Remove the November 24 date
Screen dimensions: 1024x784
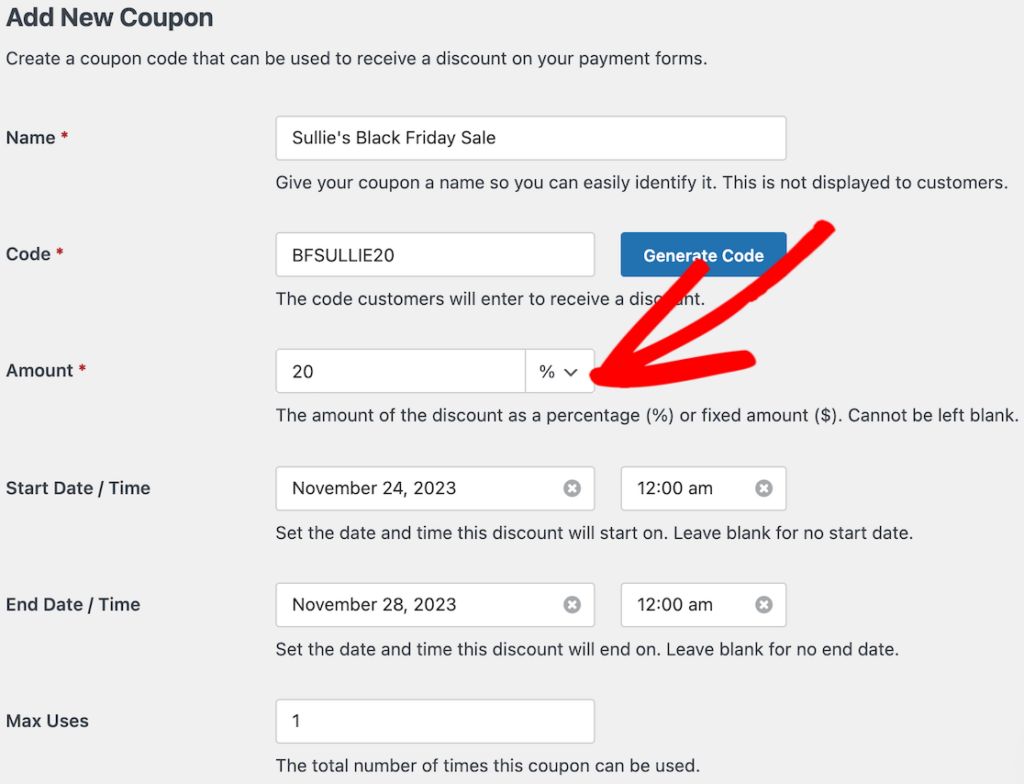pos(571,488)
